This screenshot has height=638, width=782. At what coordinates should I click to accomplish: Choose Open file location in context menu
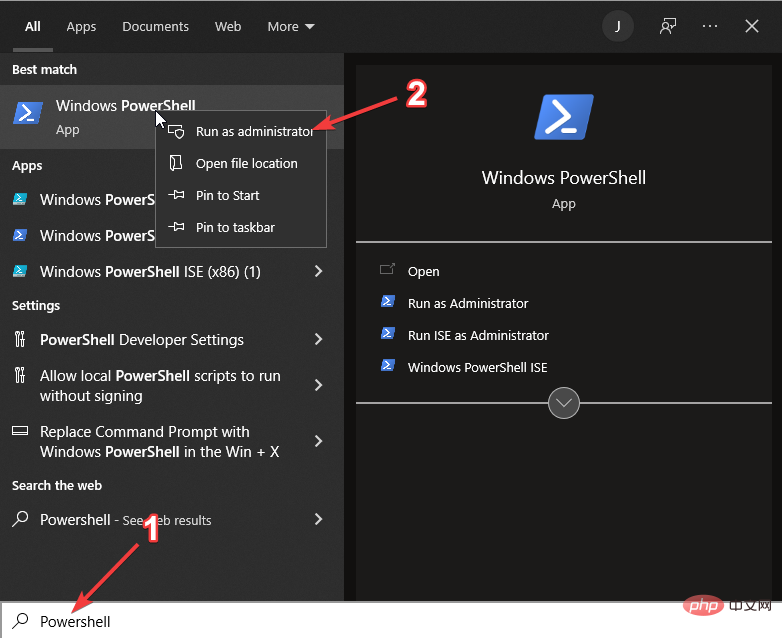(x=241, y=164)
